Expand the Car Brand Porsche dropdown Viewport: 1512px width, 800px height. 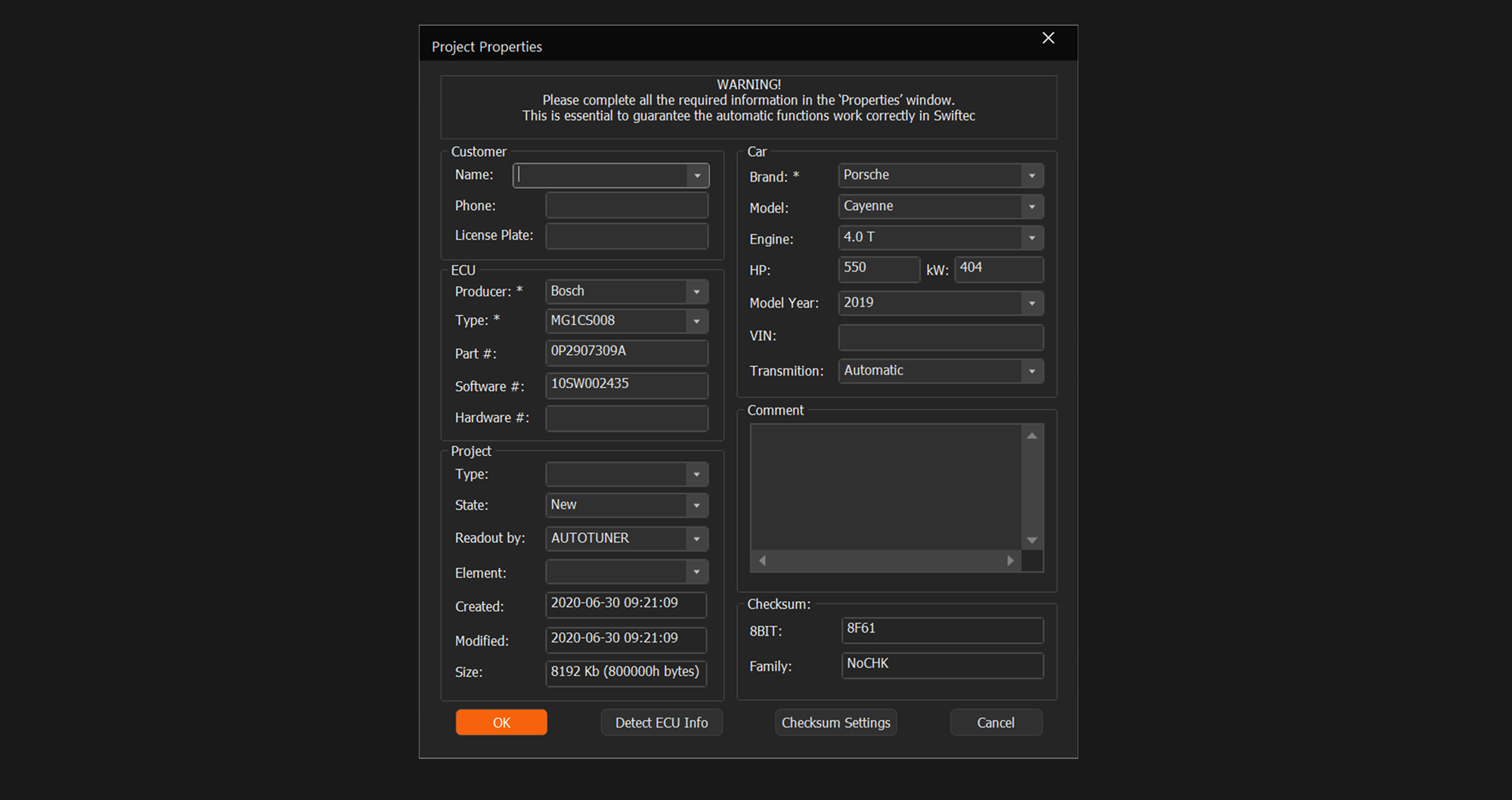[x=1031, y=176]
